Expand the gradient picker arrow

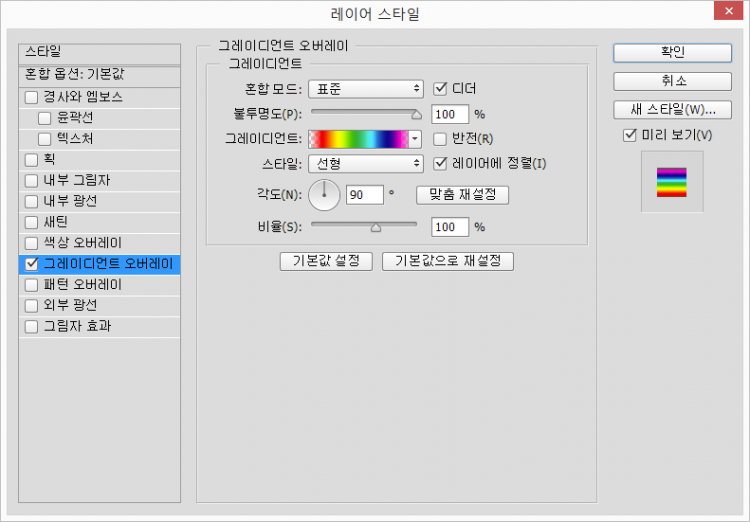coord(416,139)
